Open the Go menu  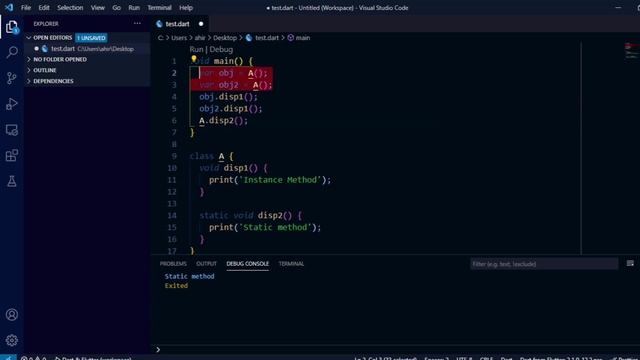pyautogui.click(x=116, y=8)
